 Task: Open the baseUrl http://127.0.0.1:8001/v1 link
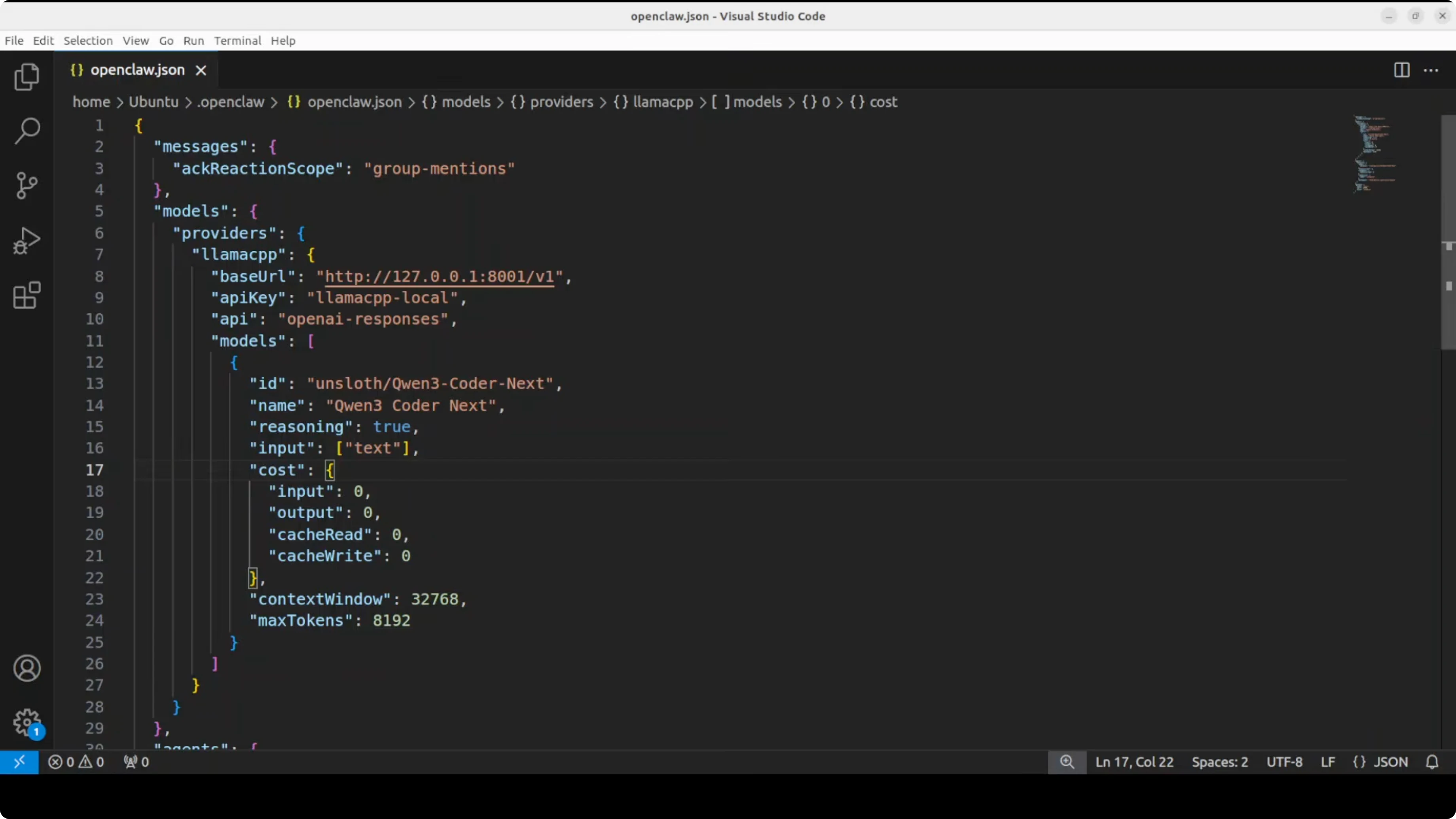coord(439,277)
